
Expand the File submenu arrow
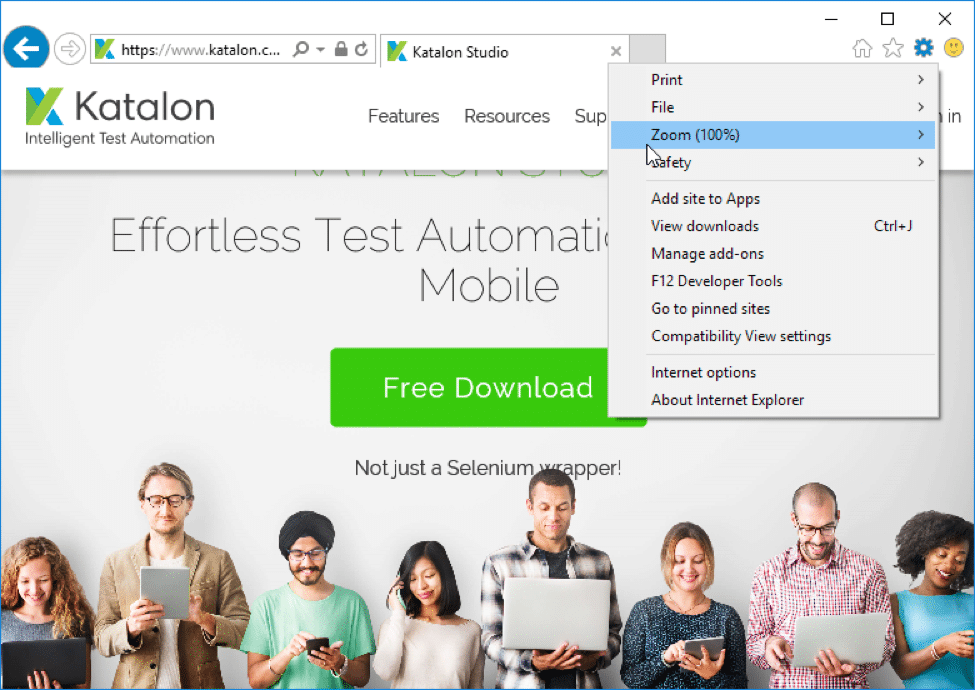(921, 107)
